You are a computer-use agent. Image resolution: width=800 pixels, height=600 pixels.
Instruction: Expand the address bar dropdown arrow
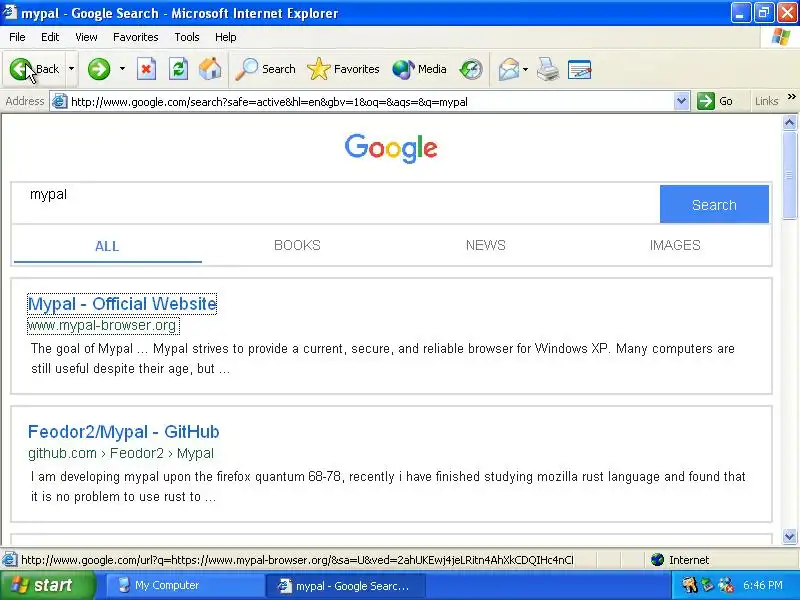[681, 101]
